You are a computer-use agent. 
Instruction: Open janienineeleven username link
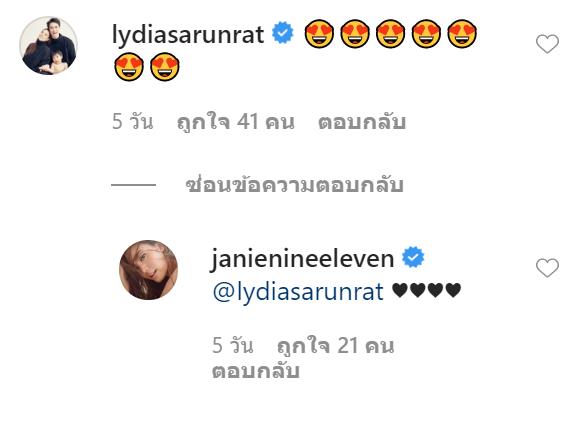tap(303, 258)
